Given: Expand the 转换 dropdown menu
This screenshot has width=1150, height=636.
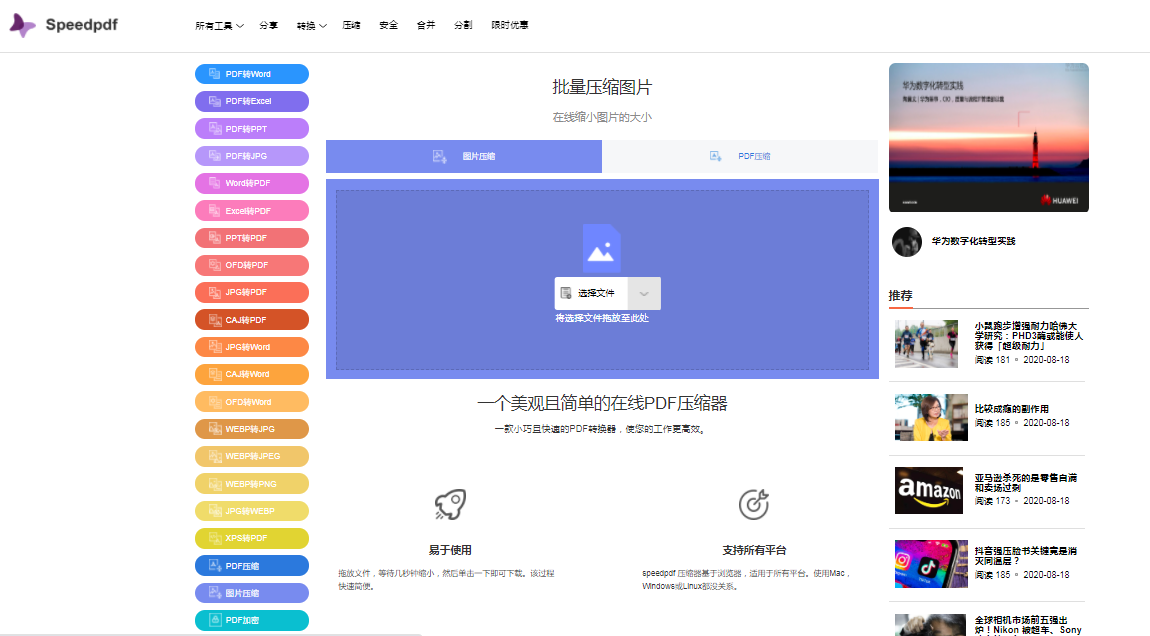Looking at the screenshot, I should [312, 26].
